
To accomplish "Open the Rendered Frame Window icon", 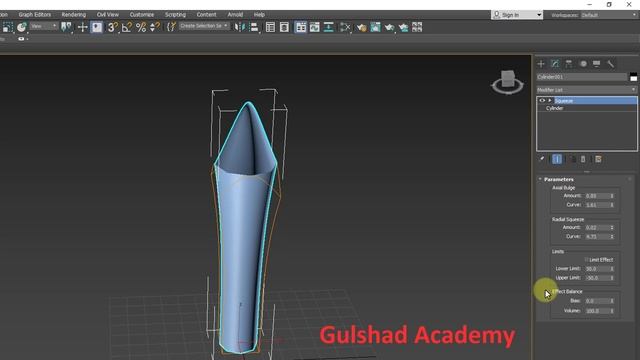I will pyautogui.click(x=376, y=27).
